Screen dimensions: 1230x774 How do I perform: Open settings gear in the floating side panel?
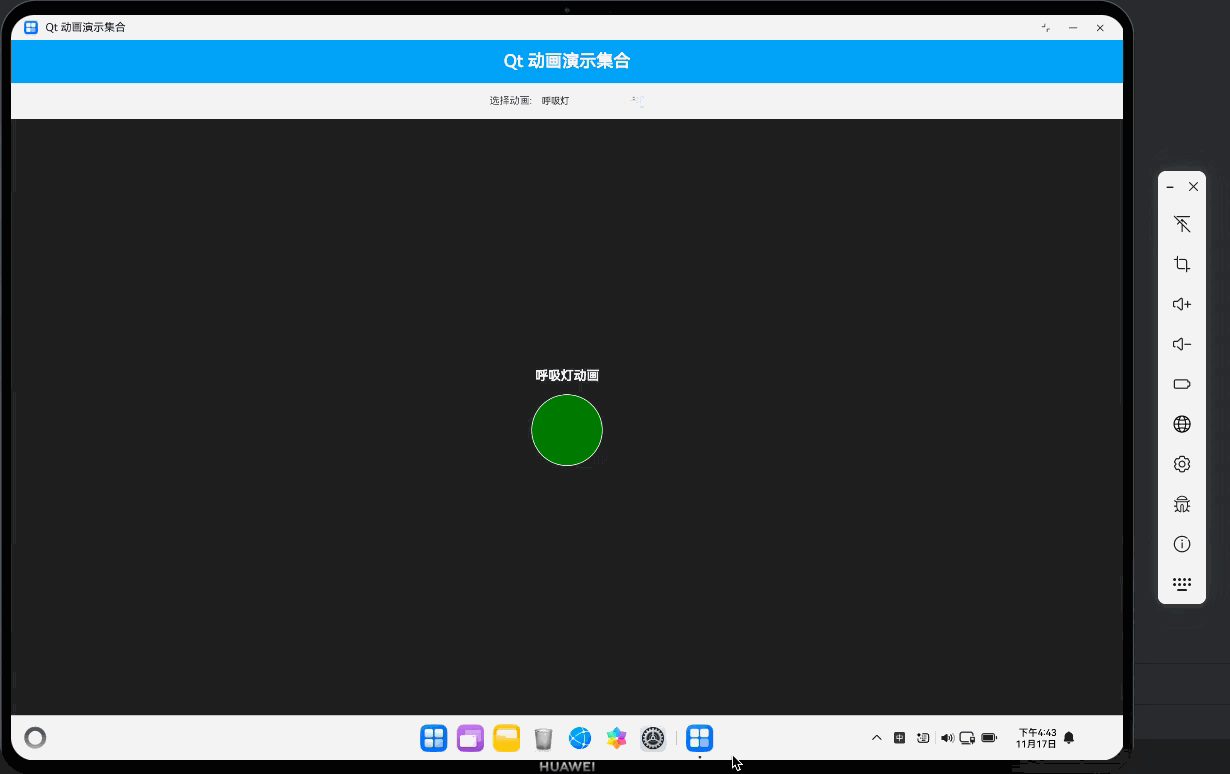click(1182, 464)
